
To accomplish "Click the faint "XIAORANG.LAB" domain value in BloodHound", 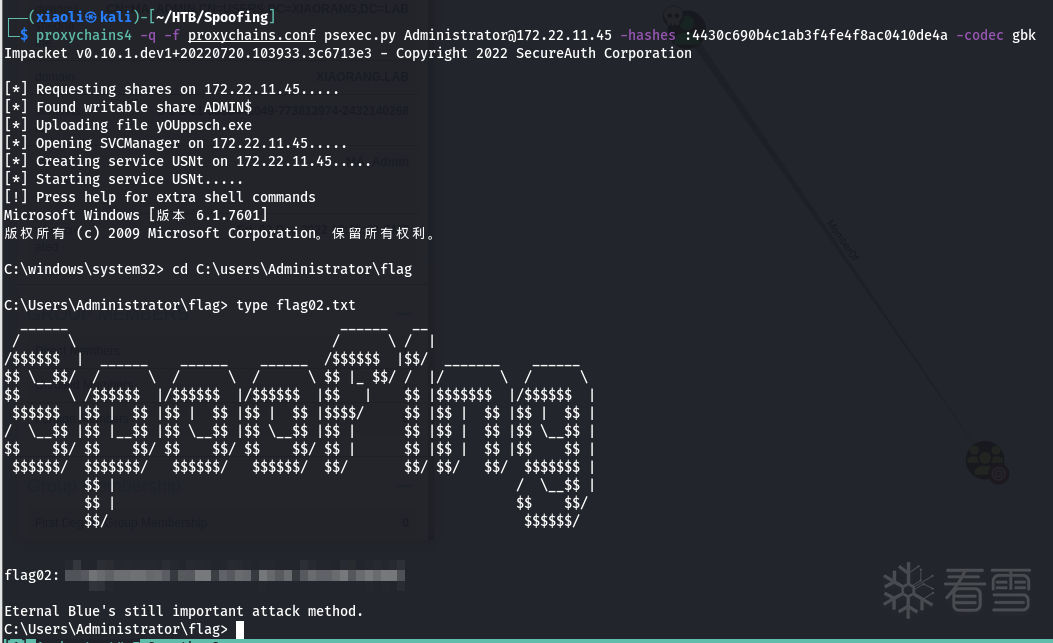I will [x=362, y=77].
